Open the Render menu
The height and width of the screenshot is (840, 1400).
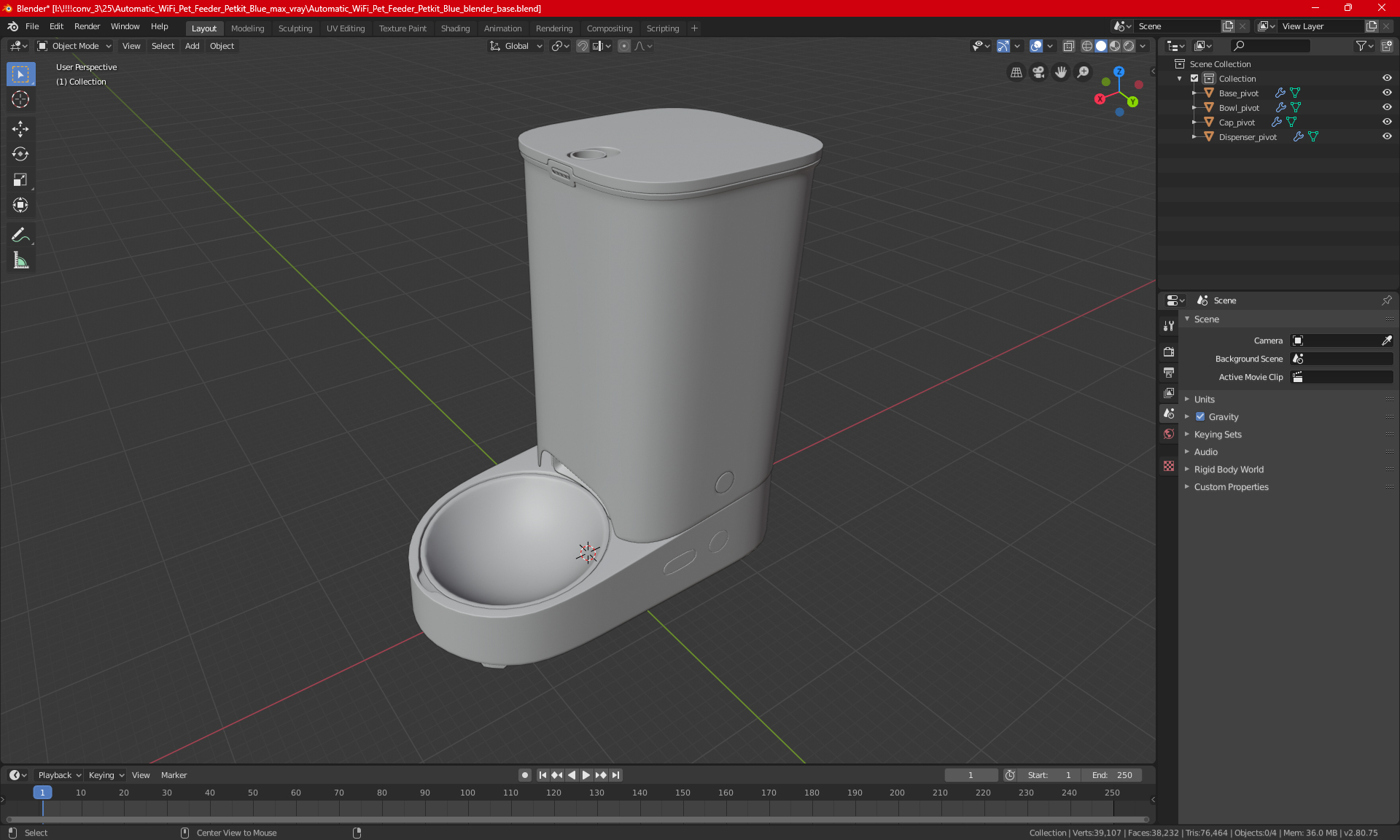click(x=87, y=26)
